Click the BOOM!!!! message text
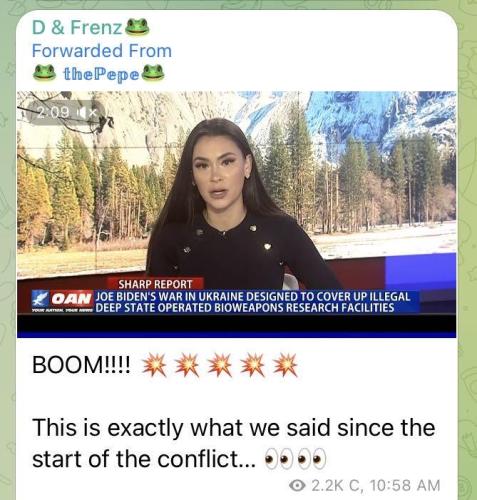Viewport: 477px width, 500px height. click(81, 365)
